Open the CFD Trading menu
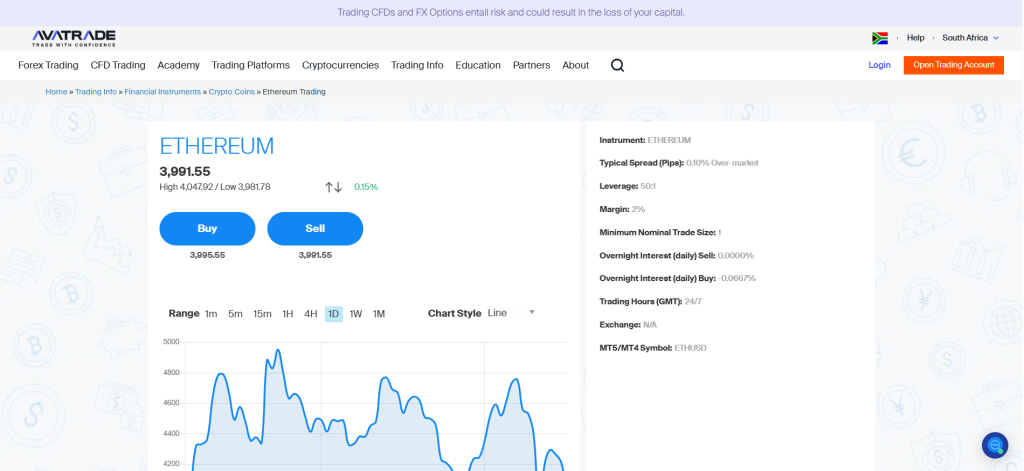This screenshot has height=471, width=1024. [x=118, y=65]
